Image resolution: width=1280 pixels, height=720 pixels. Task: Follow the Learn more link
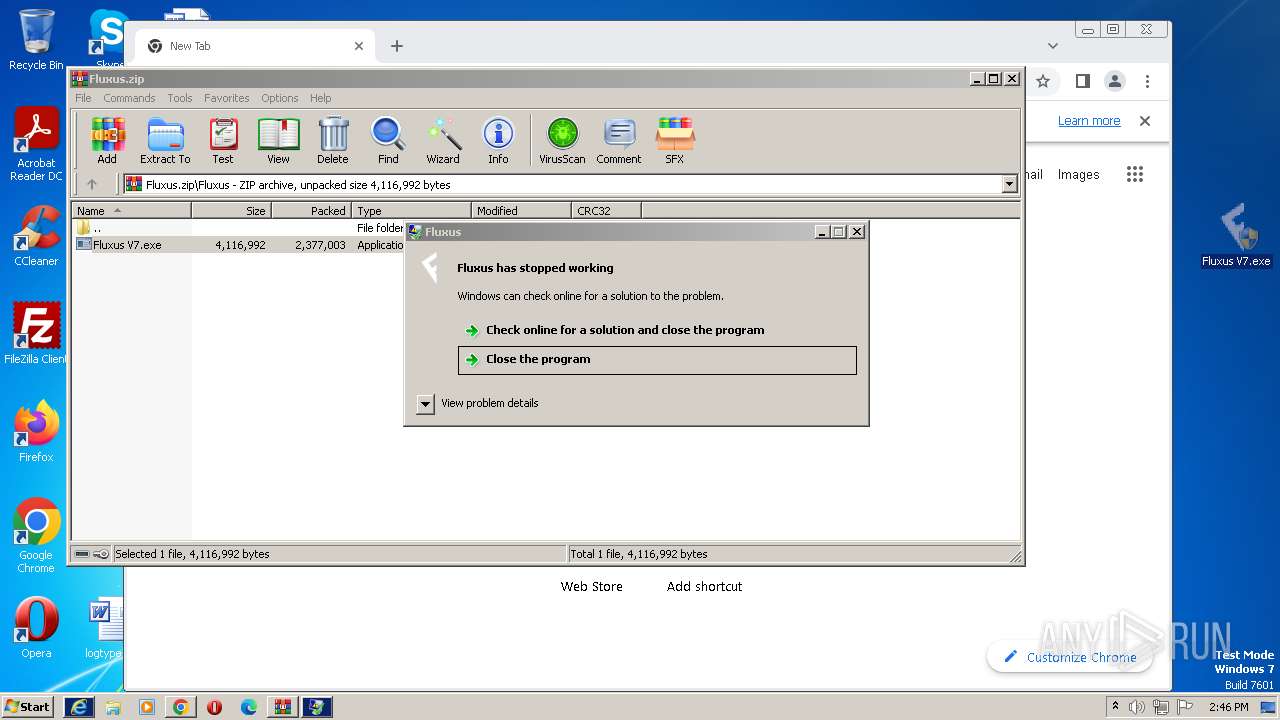[x=1089, y=121]
